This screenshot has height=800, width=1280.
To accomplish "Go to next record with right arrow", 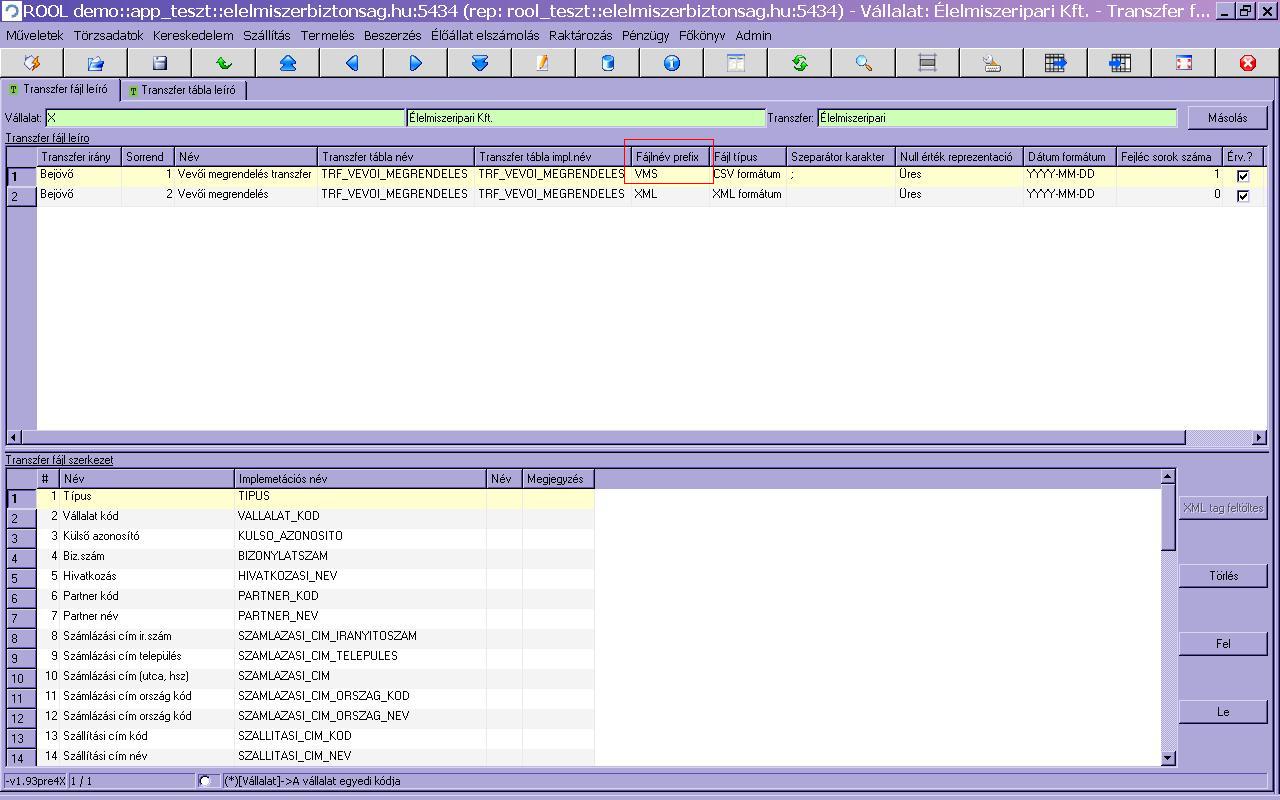I will (416, 63).
